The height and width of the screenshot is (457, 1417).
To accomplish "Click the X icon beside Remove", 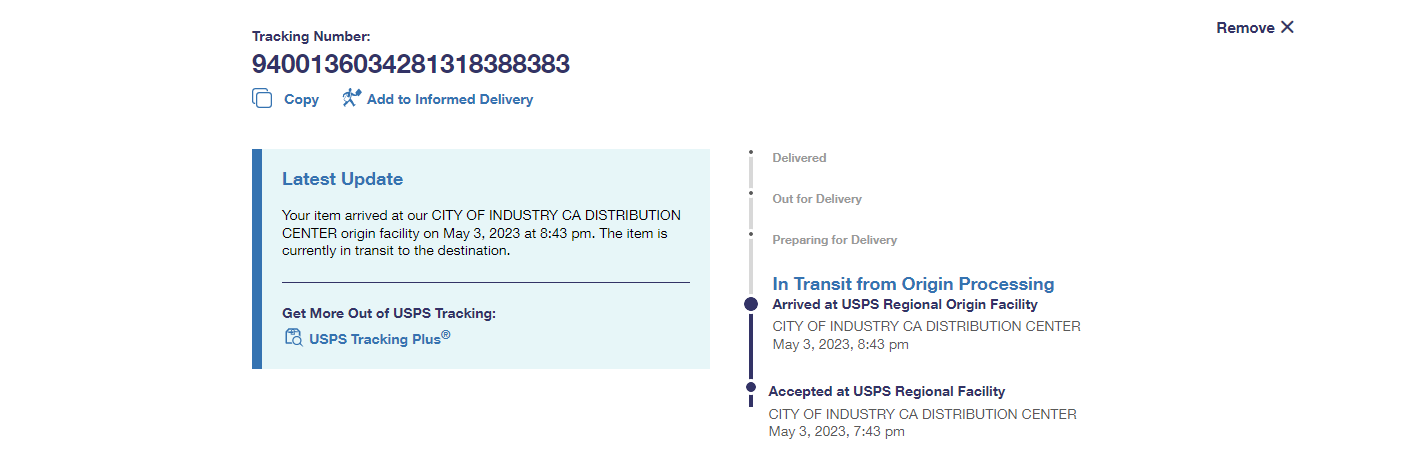I will 1287,27.
